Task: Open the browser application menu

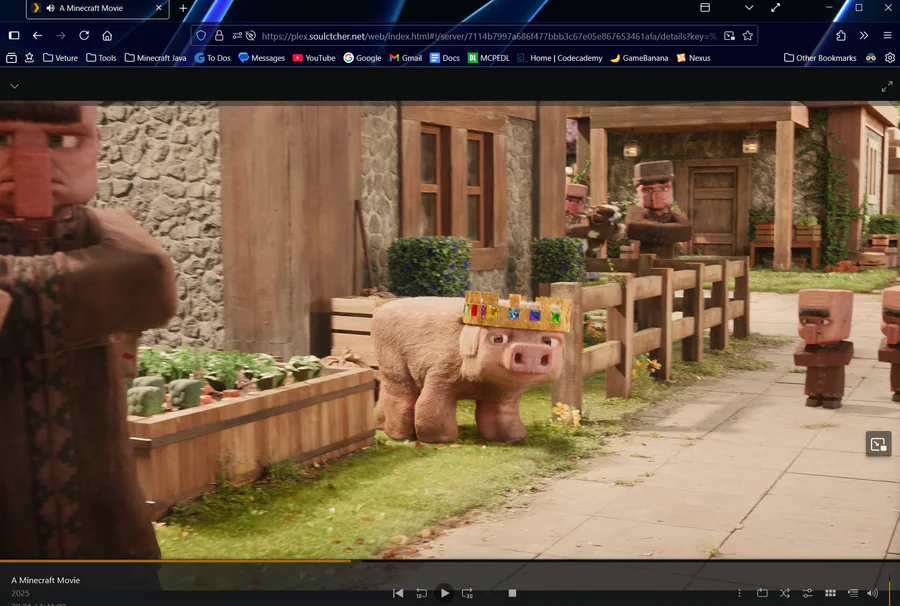Action: pos(887,36)
